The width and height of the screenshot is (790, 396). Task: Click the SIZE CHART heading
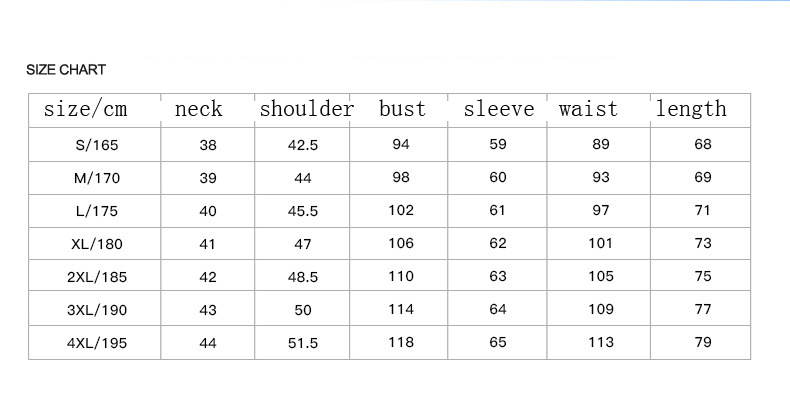66,70
